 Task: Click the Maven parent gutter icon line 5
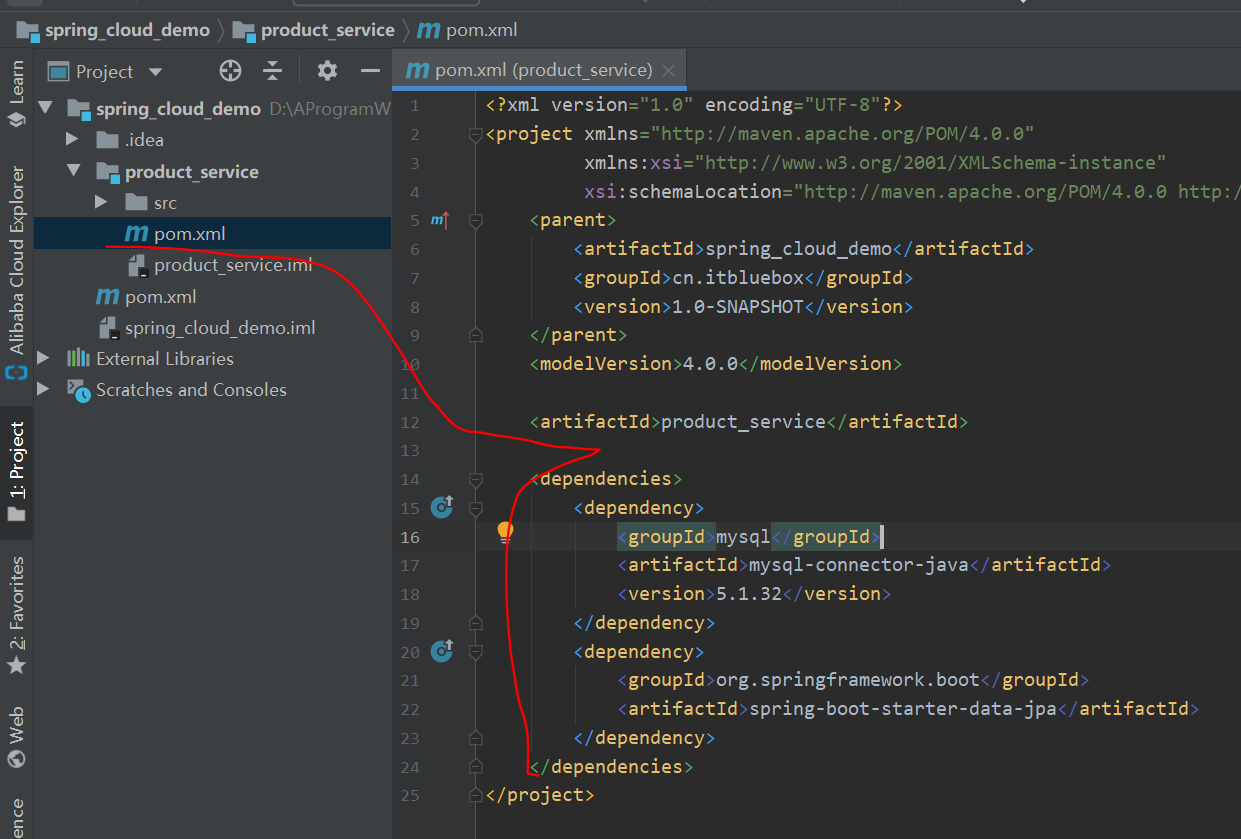point(440,220)
